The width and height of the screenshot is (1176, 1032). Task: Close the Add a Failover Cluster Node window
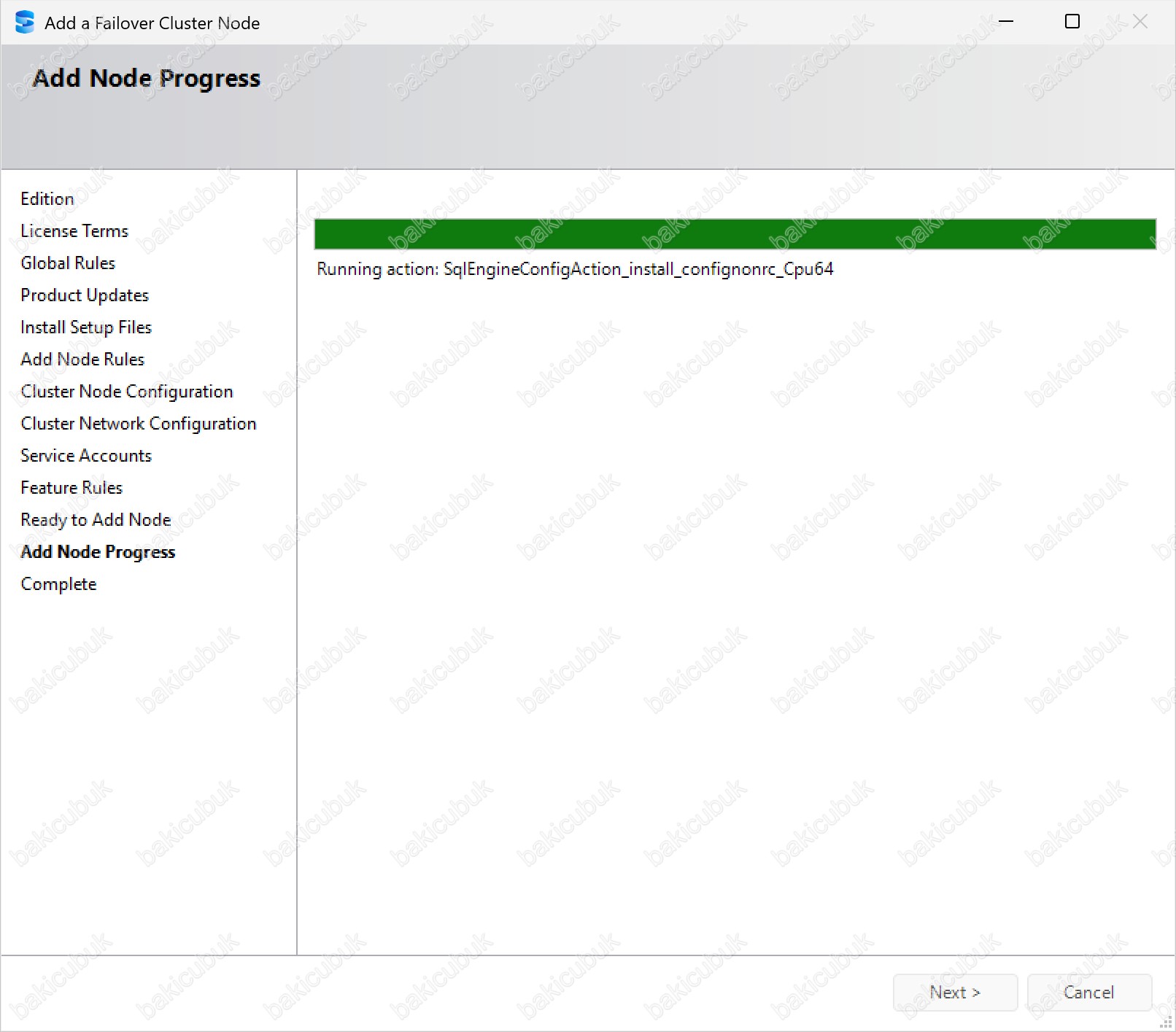(1140, 22)
